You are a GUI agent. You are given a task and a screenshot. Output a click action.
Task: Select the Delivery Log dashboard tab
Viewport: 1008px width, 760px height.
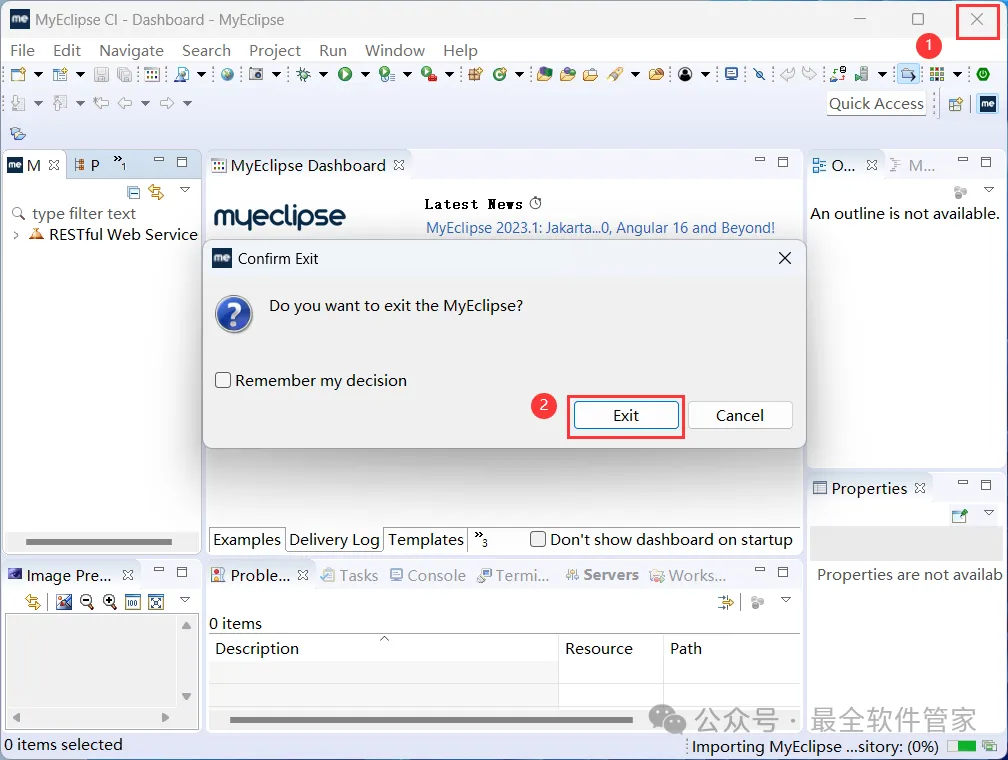(x=334, y=539)
